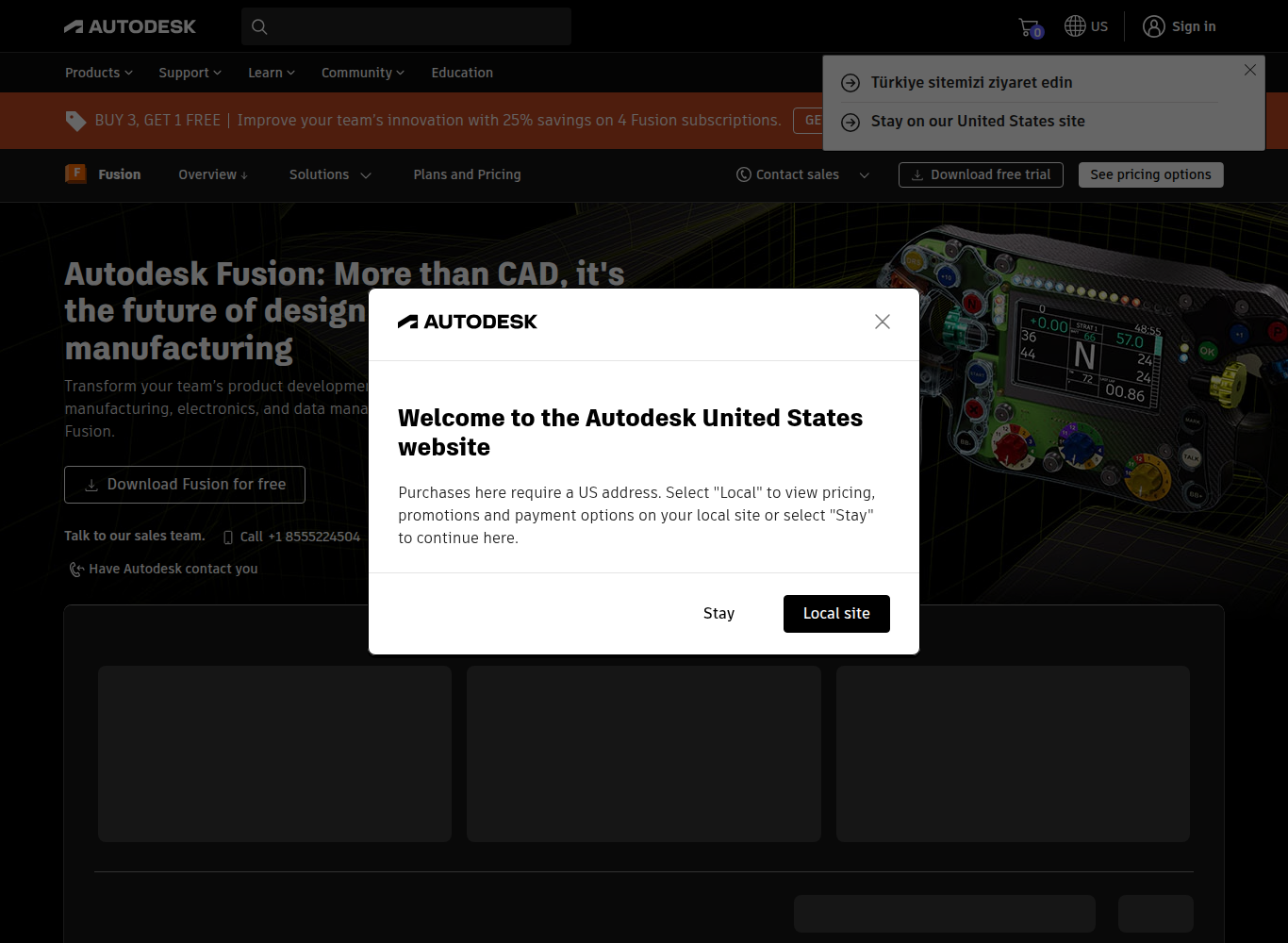Click into the search input field
The image size is (1288, 943).
[x=406, y=26]
